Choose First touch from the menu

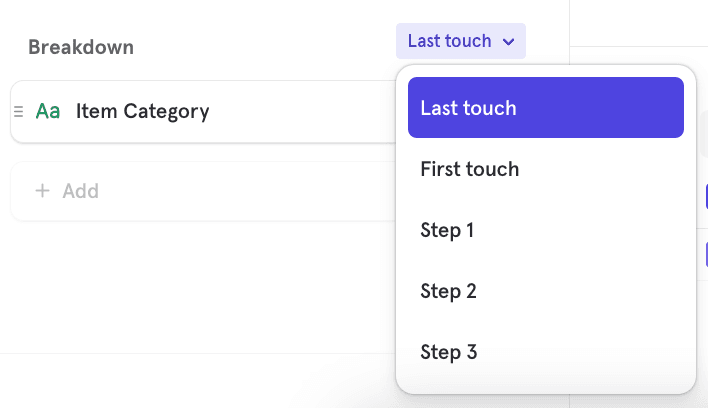click(x=469, y=169)
